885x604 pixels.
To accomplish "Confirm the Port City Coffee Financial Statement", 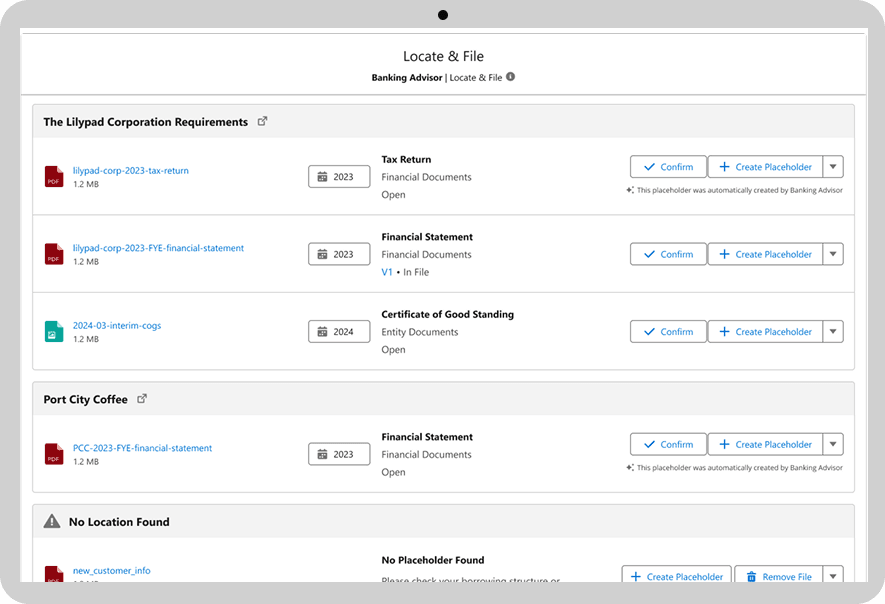I will tap(668, 444).
